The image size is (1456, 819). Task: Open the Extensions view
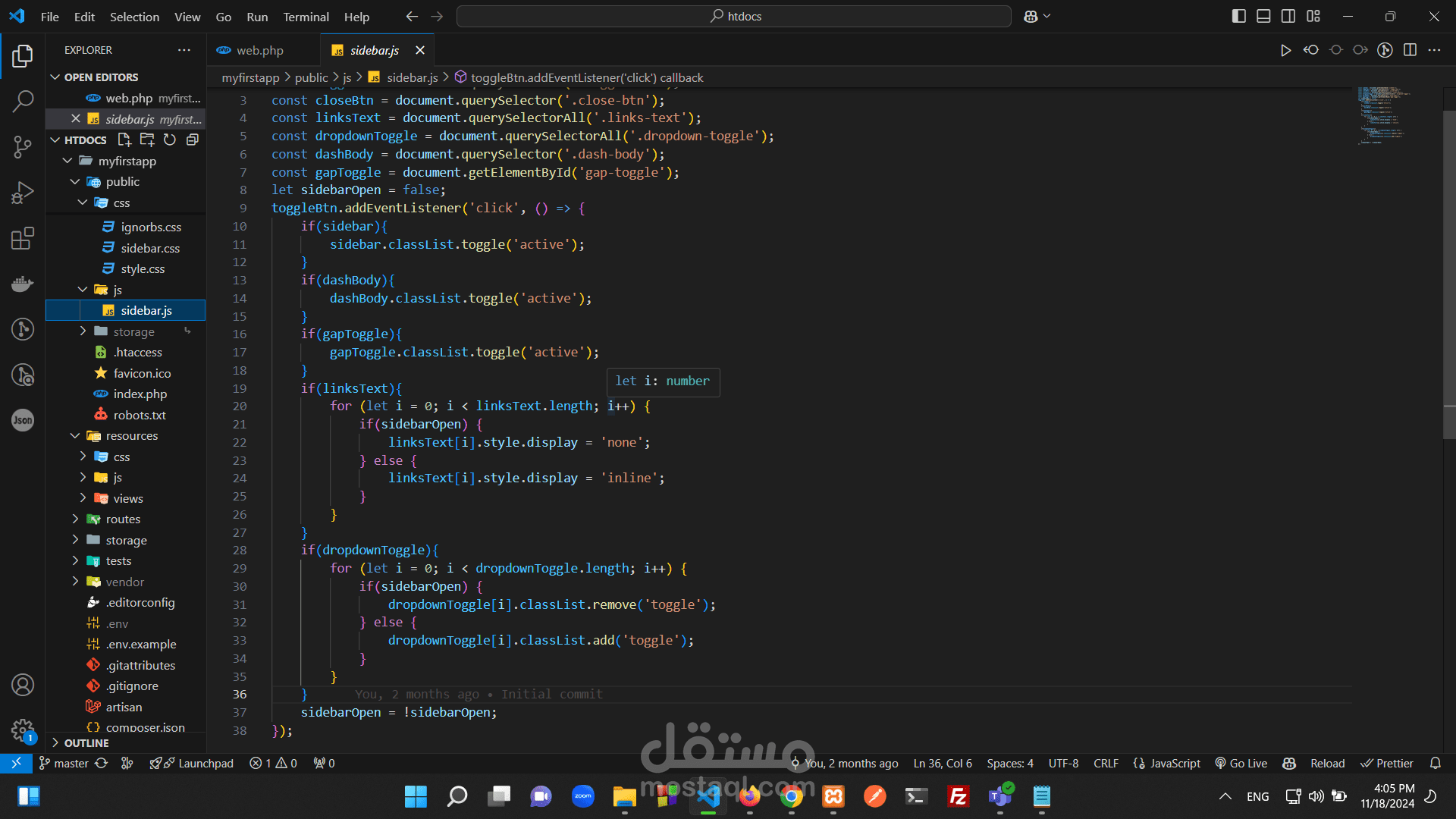click(x=23, y=238)
